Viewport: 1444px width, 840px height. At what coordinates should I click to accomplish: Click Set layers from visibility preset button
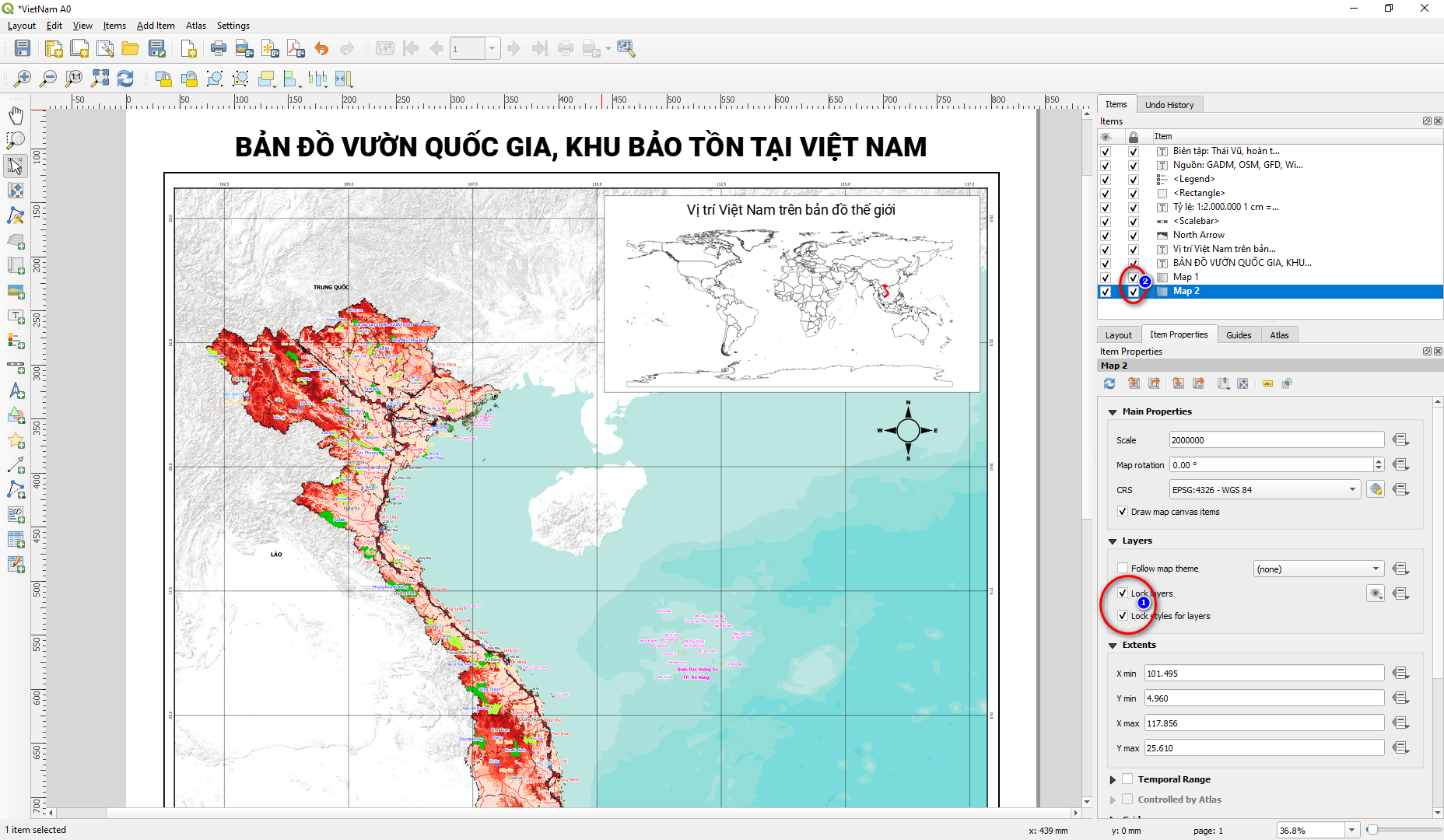pyautogui.click(x=1376, y=593)
